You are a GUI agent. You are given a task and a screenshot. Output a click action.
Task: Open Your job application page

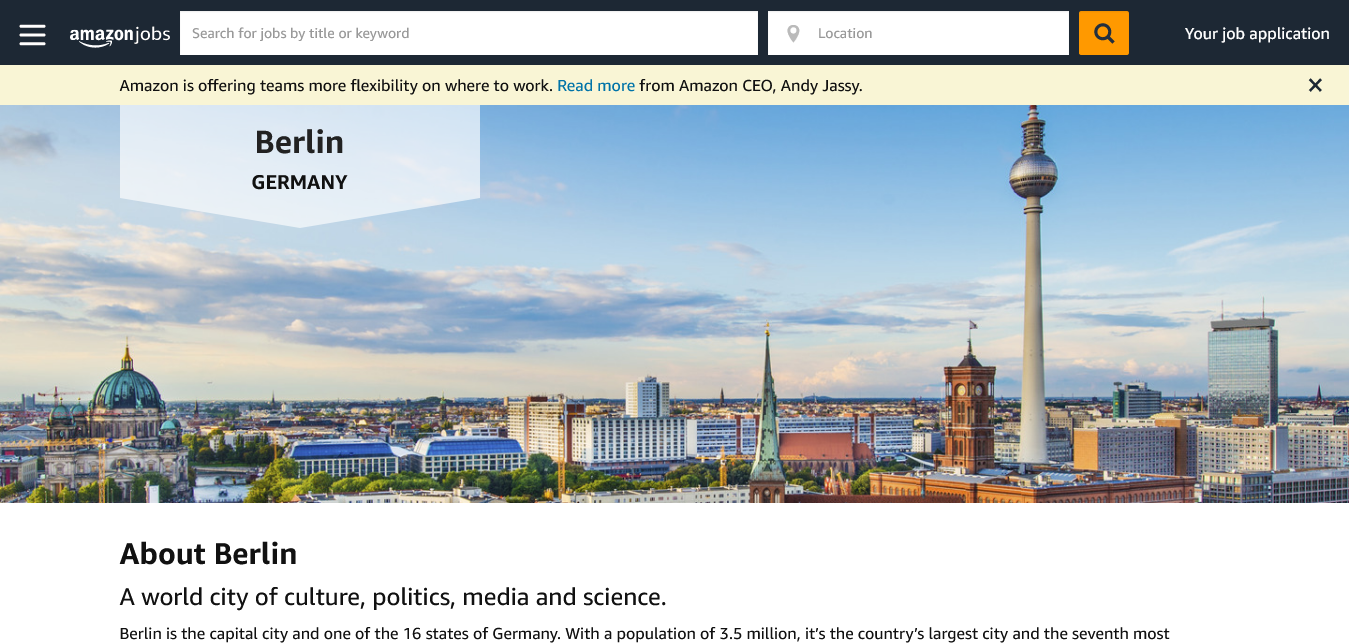1256,33
